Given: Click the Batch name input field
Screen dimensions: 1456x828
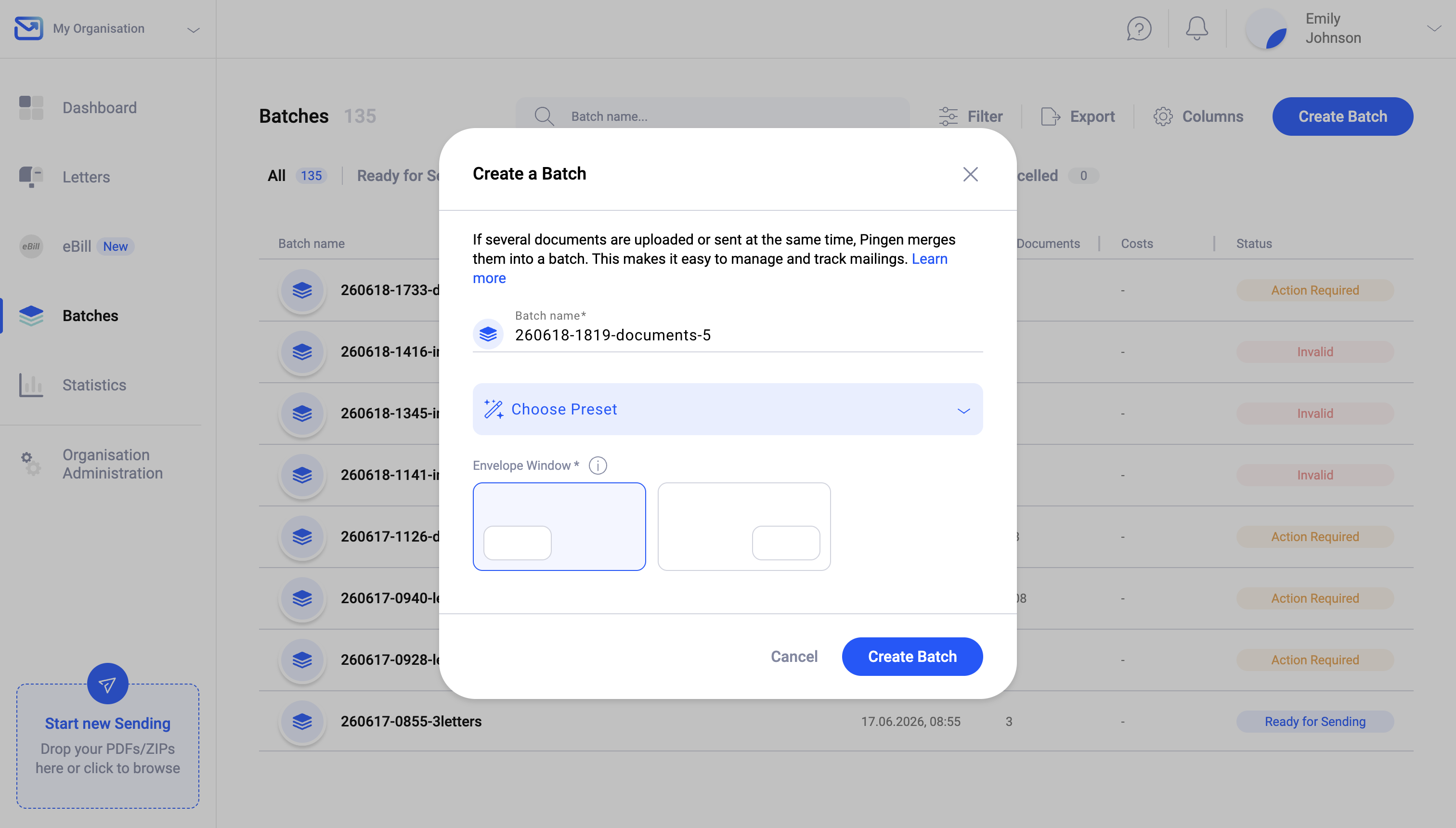Looking at the screenshot, I should 748,335.
